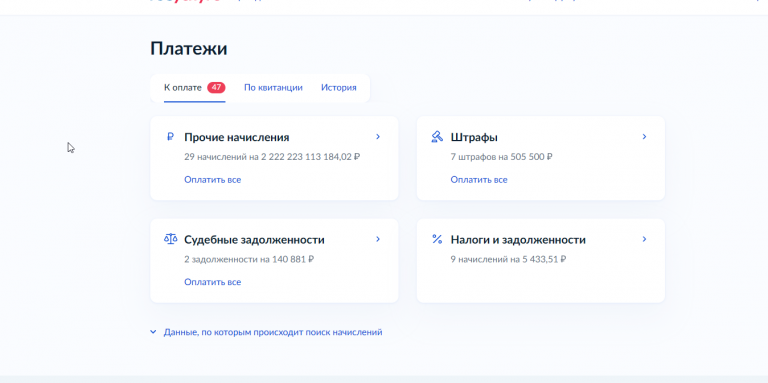Select the К оплате tab
This screenshot has width=768, height=383.
(194, 88)
